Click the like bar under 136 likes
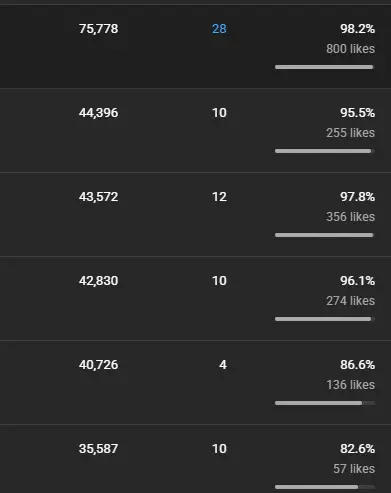 pyautogui.click(x=324, y=403)
